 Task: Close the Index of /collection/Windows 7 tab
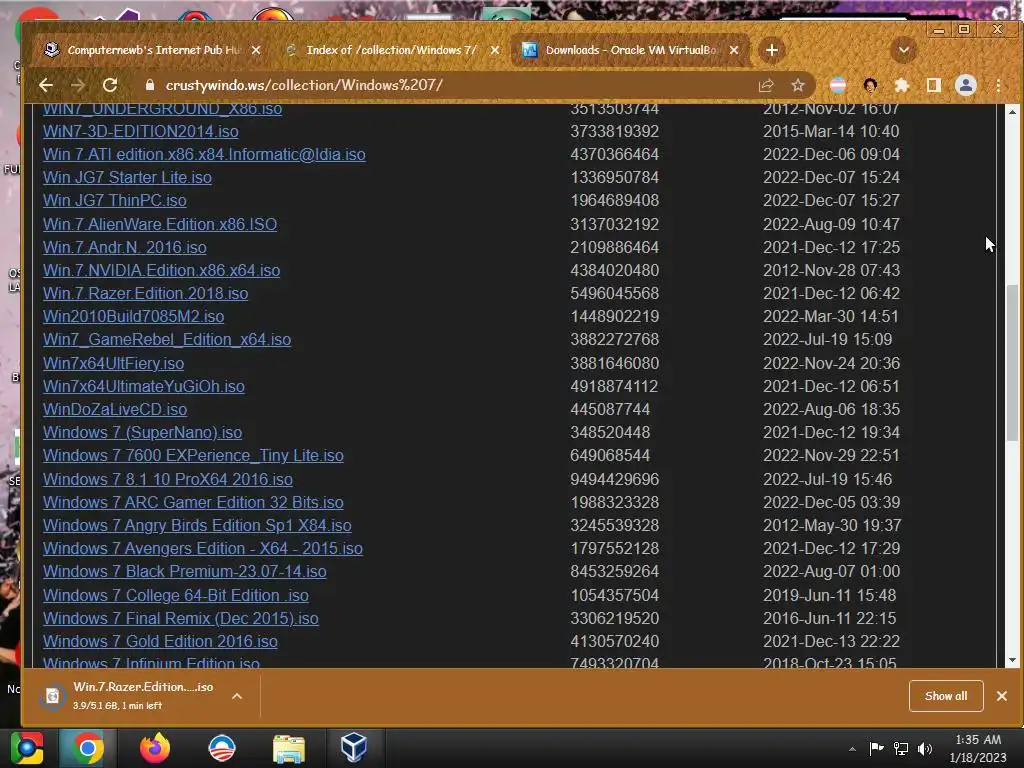[x=495, y=50]
